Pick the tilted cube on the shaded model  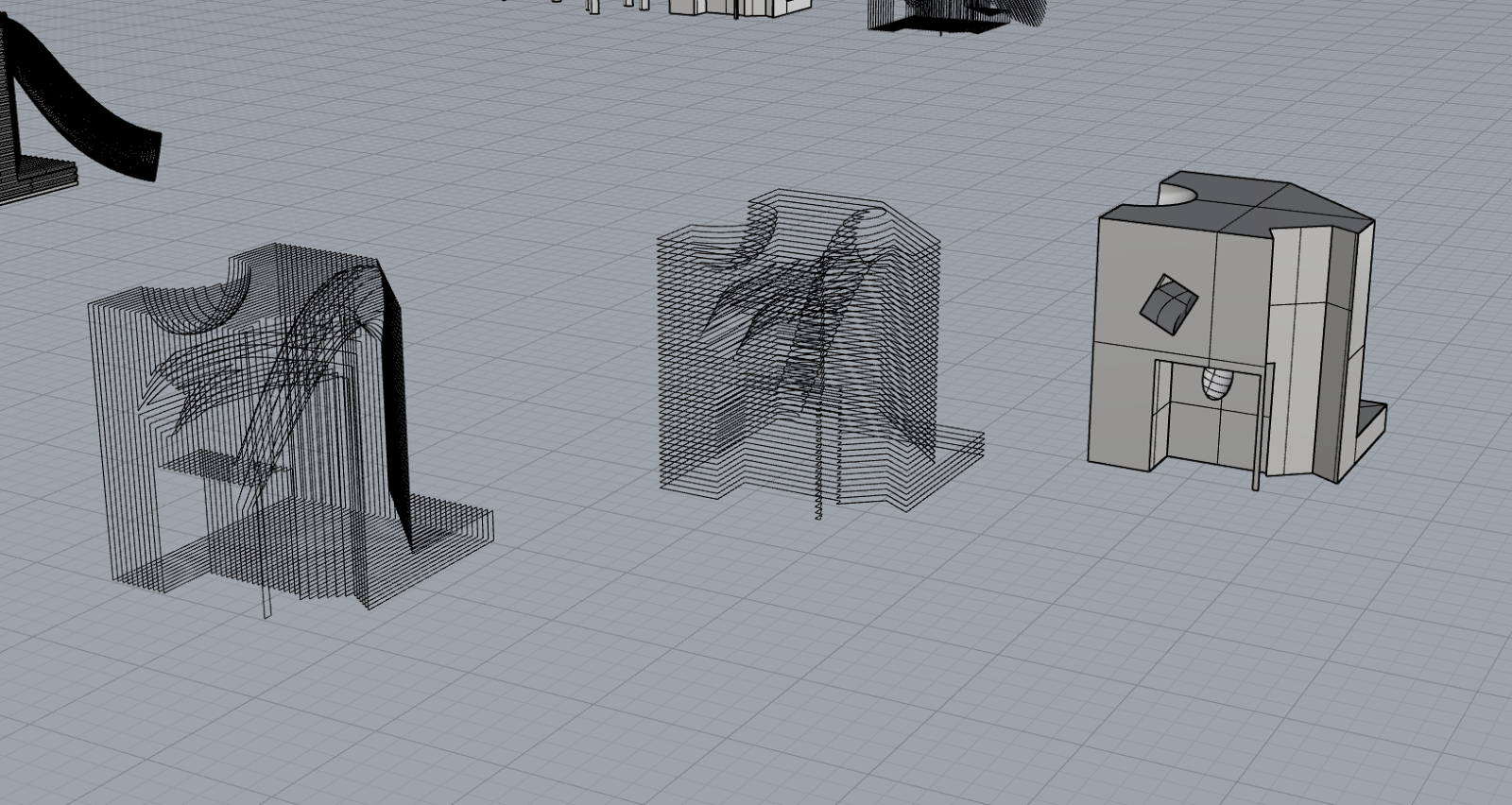pyautogui.click(x=1169, y=304)
